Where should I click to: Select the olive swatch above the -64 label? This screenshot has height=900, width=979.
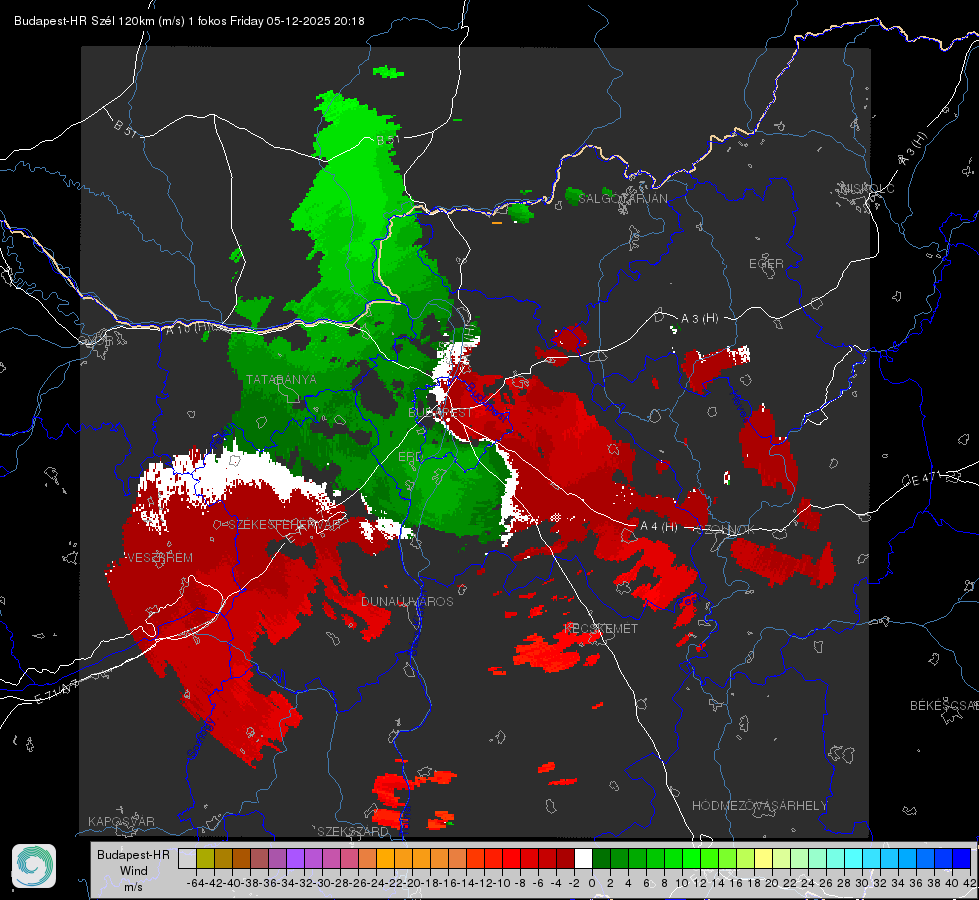point(205,858)
